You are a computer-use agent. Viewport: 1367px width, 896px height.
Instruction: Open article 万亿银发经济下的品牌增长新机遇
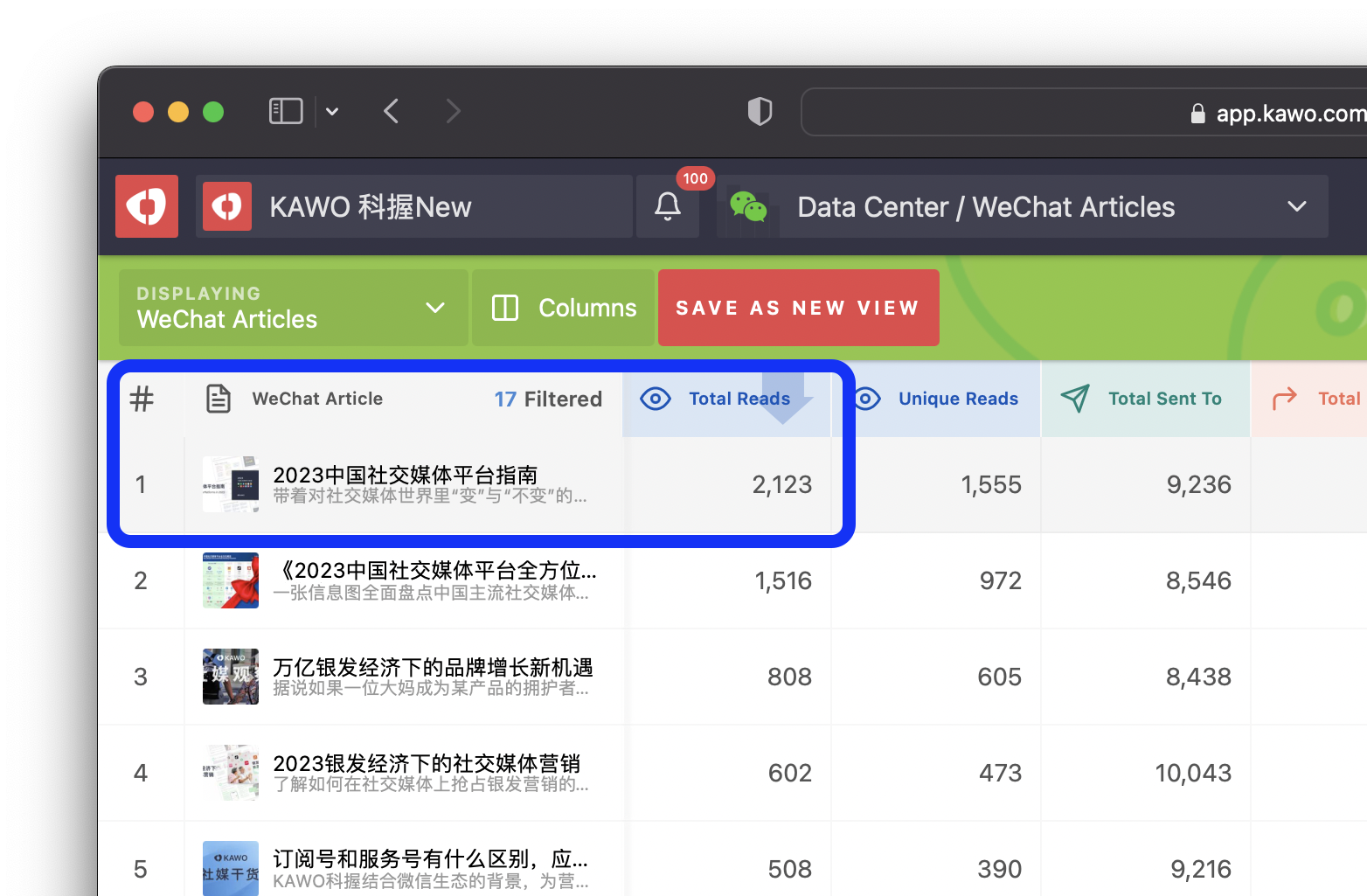(x=433, y=667)
